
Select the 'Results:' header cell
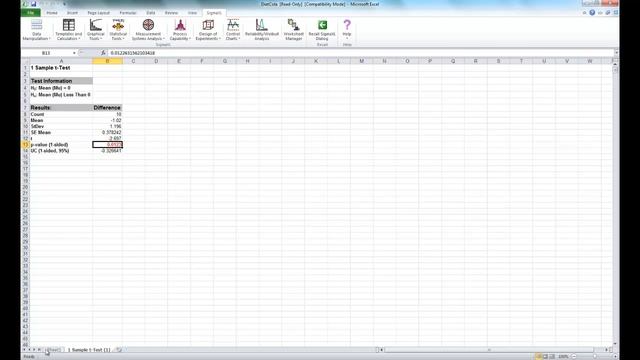[61, 108]
